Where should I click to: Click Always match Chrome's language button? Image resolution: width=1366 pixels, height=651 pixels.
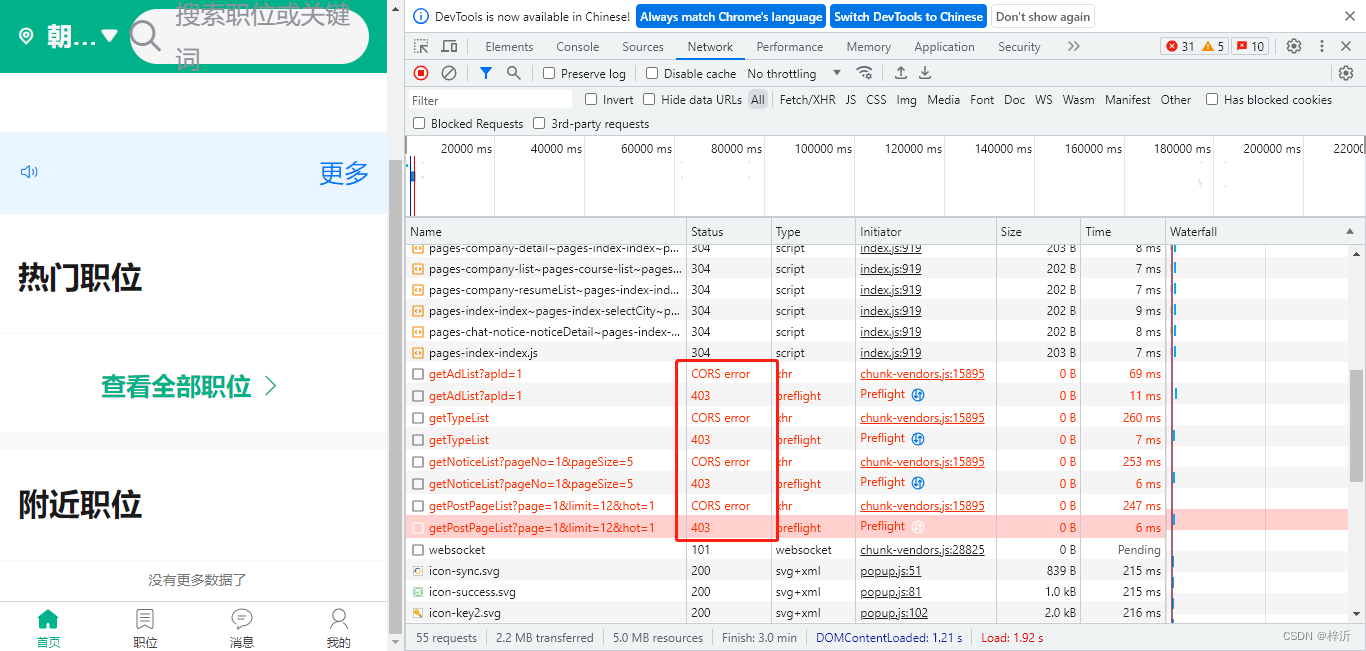point(731,16)
